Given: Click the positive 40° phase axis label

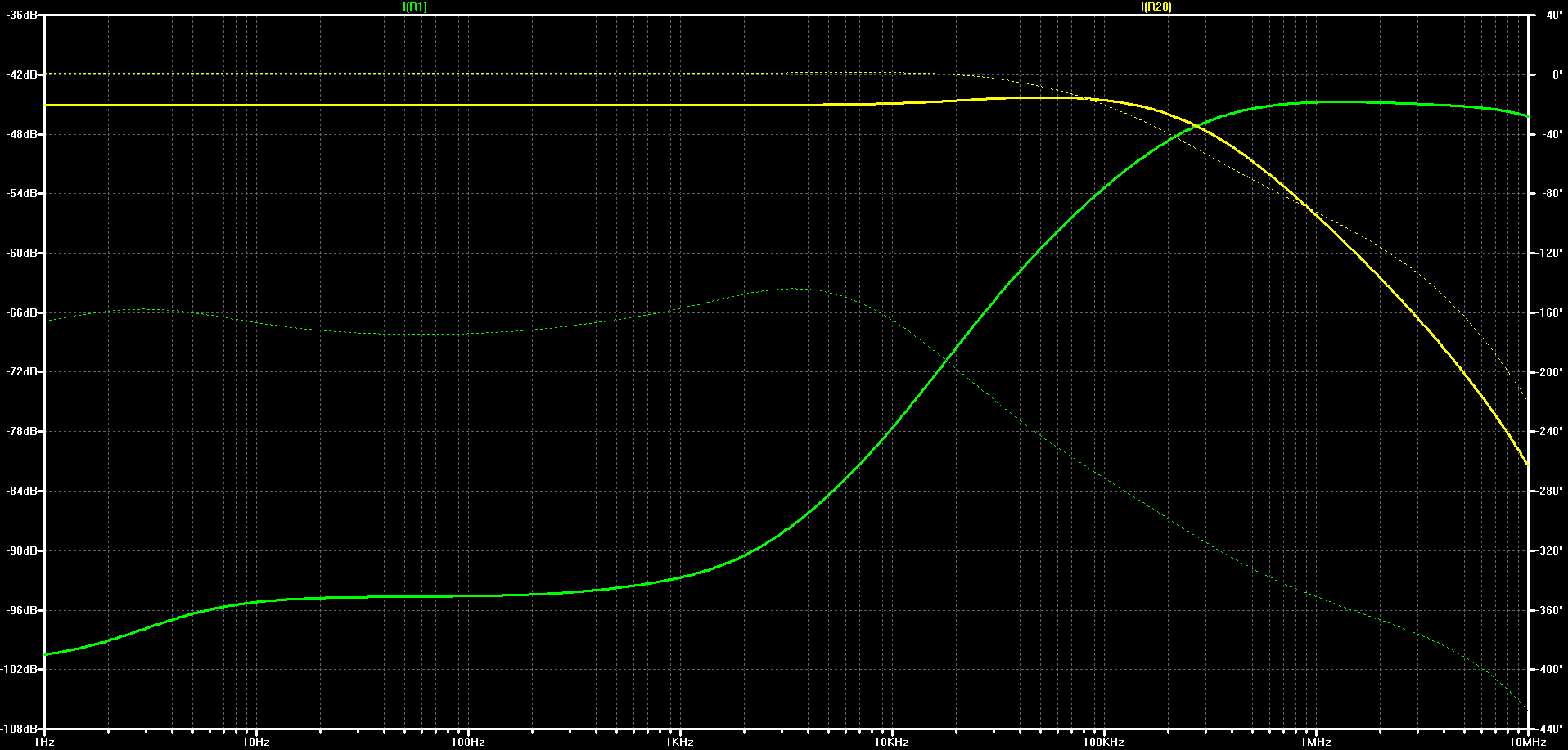Looking at the screenshot, I should [1554, 15].
